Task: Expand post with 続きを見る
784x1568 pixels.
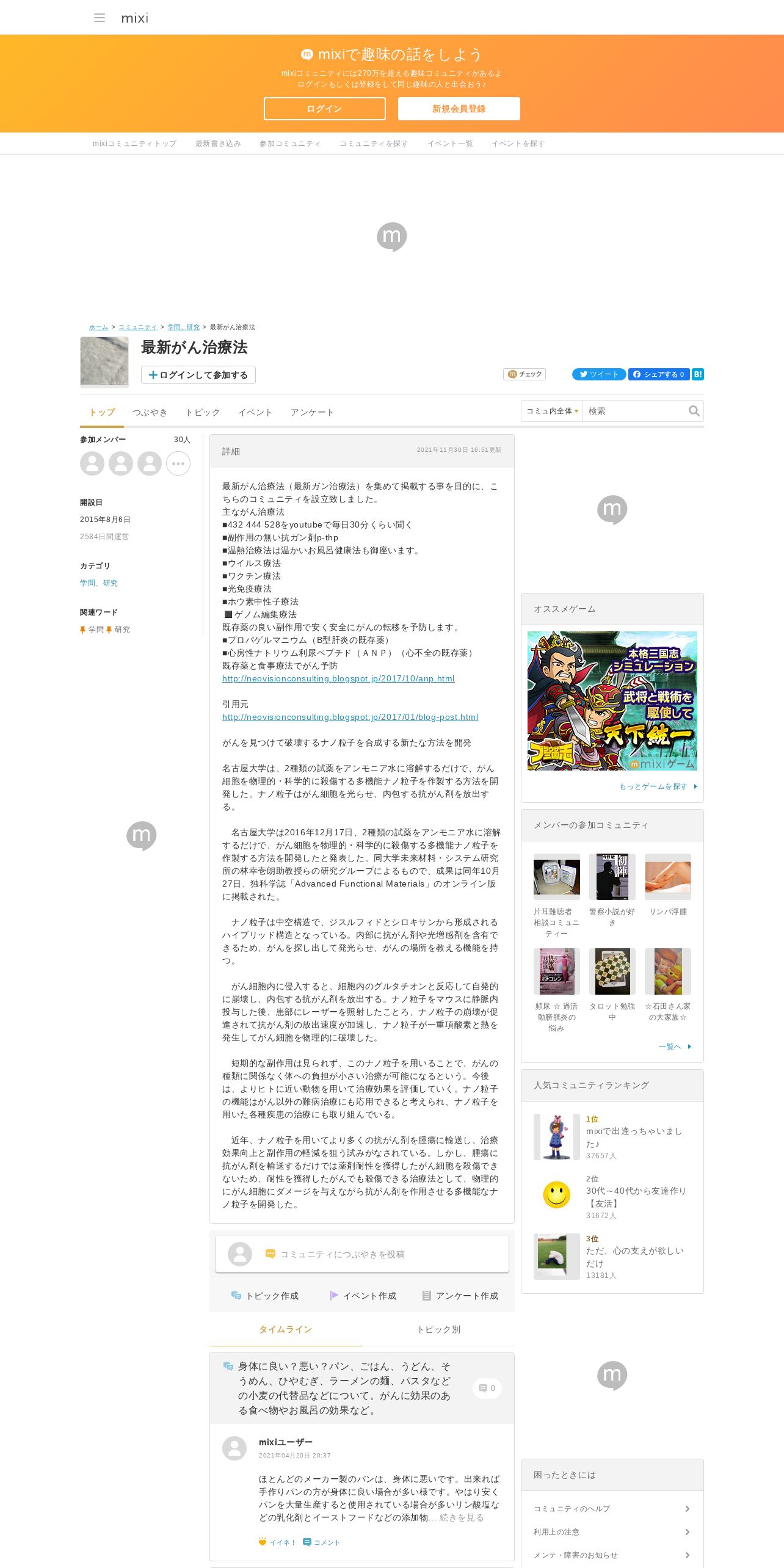Action: 462,1517
